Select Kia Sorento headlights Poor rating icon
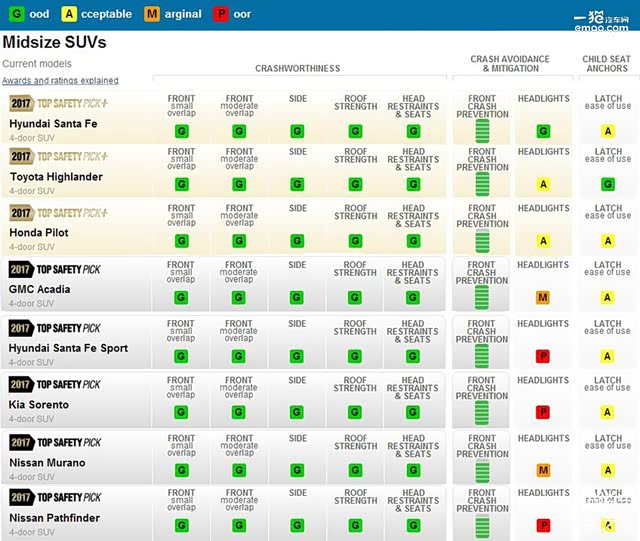The image size is (640, 541). (x=542, y=412)
